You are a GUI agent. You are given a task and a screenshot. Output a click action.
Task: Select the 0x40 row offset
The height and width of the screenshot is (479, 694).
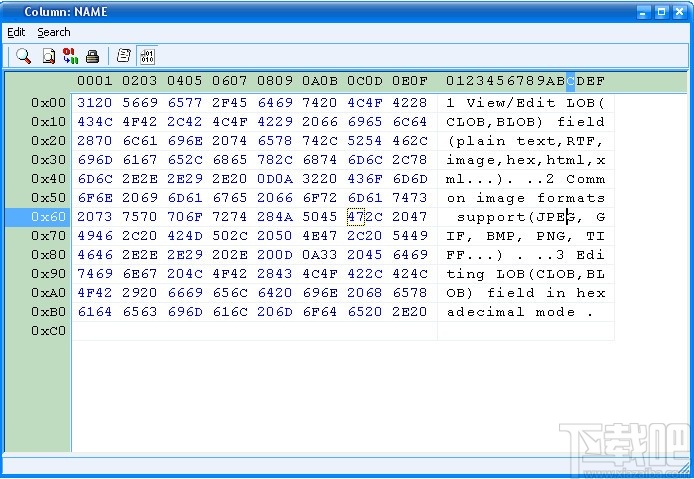click(48, 179)
